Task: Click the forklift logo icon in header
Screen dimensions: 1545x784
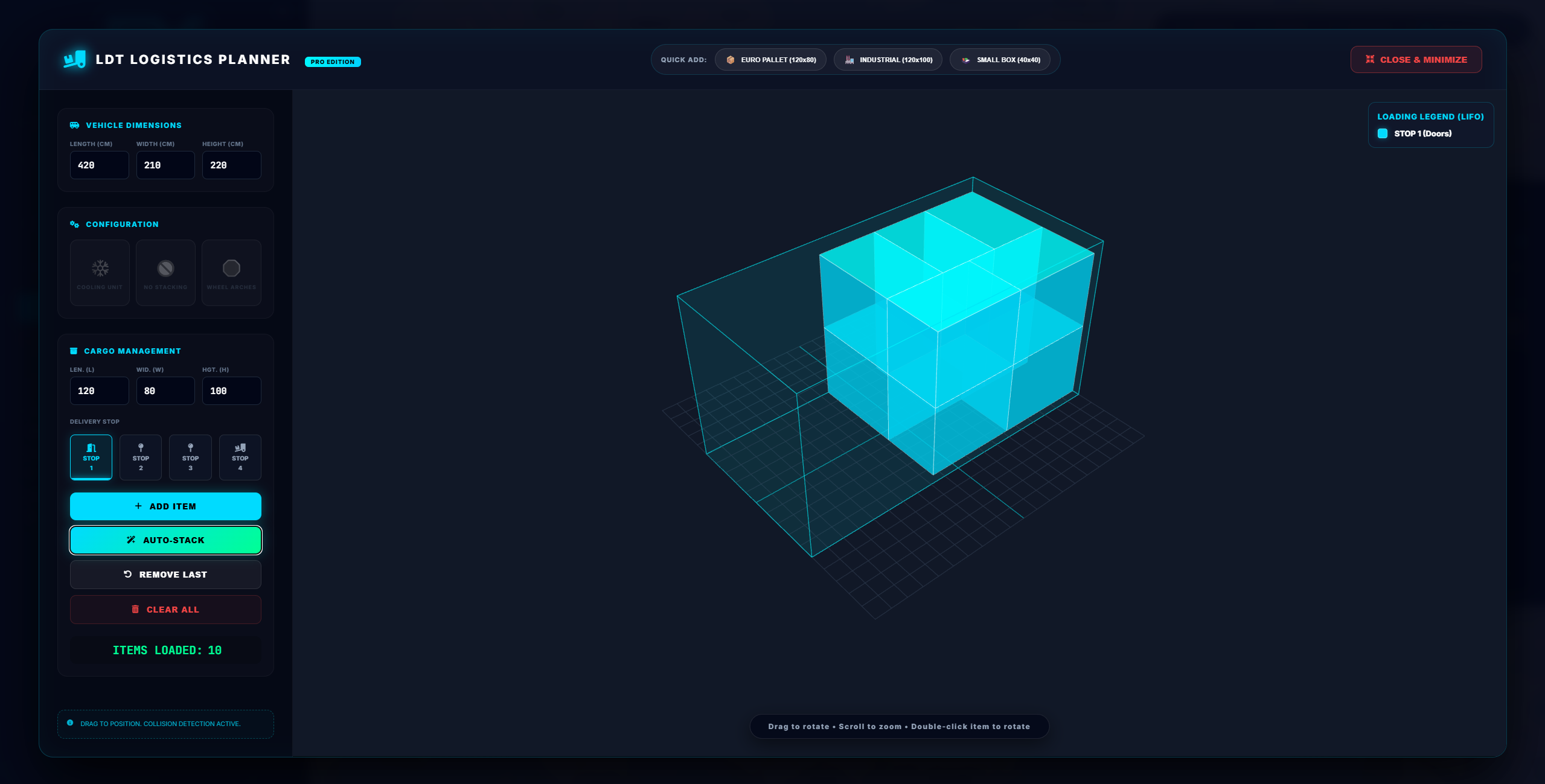Action: tap(75, 59)
